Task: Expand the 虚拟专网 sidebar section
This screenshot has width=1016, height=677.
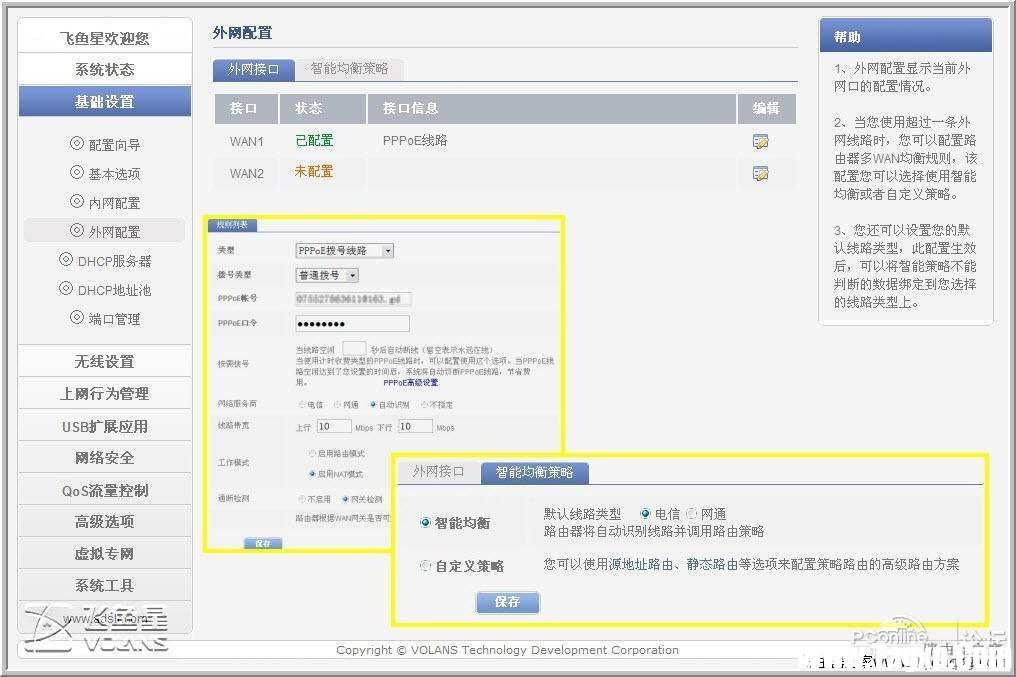Action: coord(105,554)
